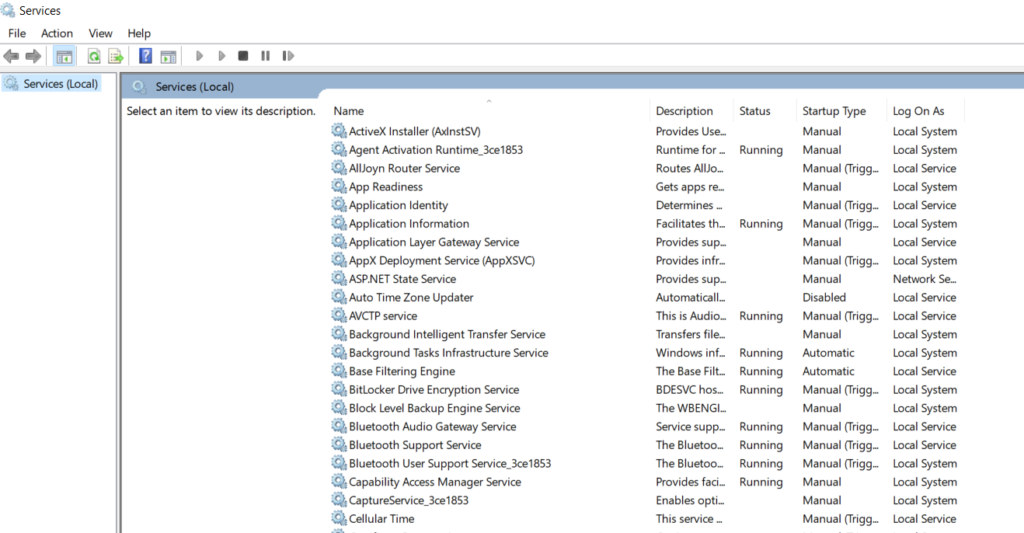Click Services (Local) header in main pane
The width and height of the screenshot is (1024, 533).
(x=194, y=87)
